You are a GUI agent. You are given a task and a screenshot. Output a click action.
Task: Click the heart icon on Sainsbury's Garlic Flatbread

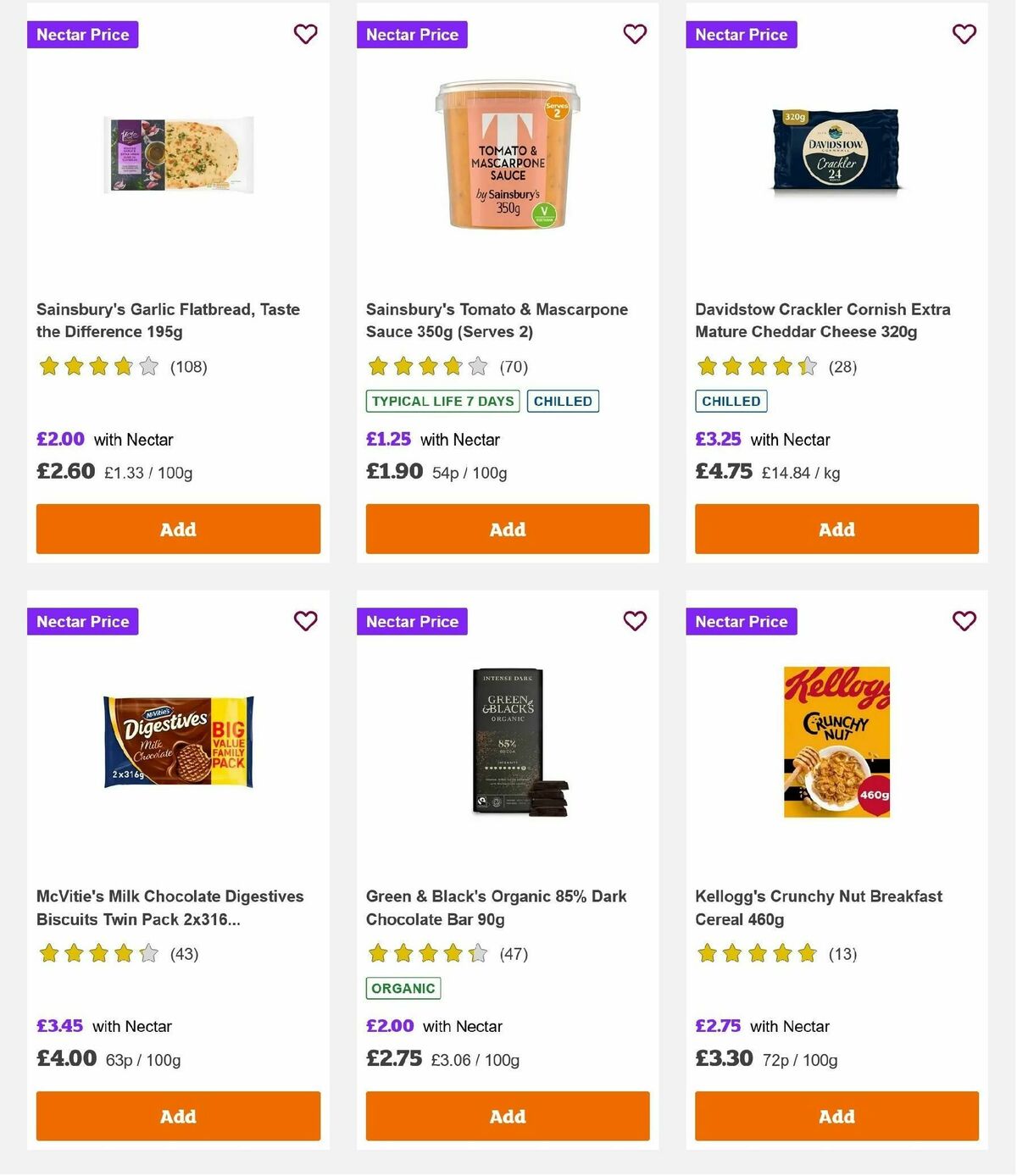305,34
